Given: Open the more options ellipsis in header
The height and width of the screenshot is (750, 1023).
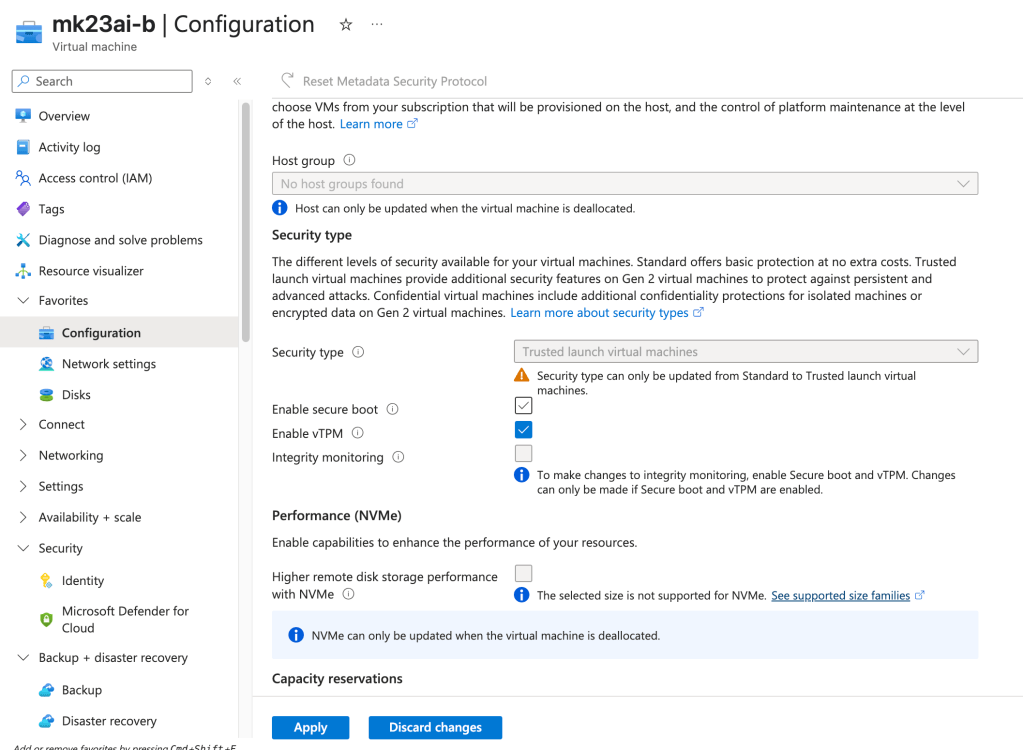Looking at the screenshot, I should [377, 25].
